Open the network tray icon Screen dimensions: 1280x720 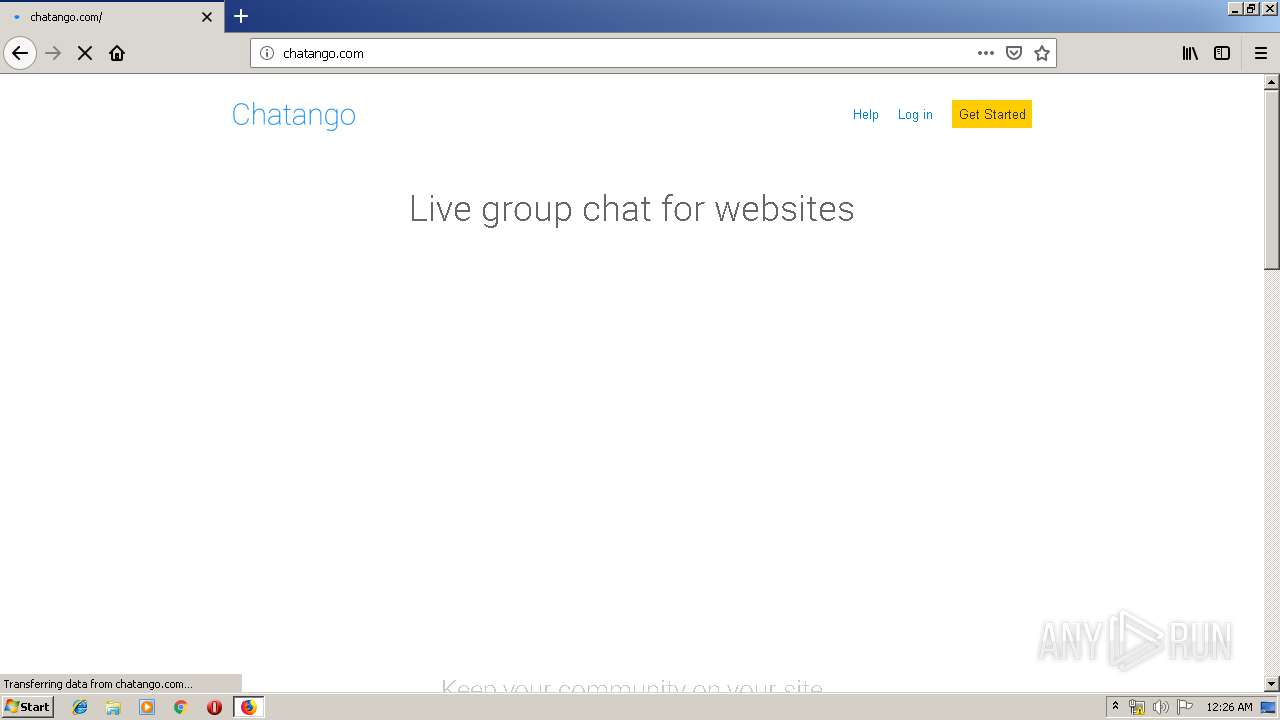coord(1137,707)
